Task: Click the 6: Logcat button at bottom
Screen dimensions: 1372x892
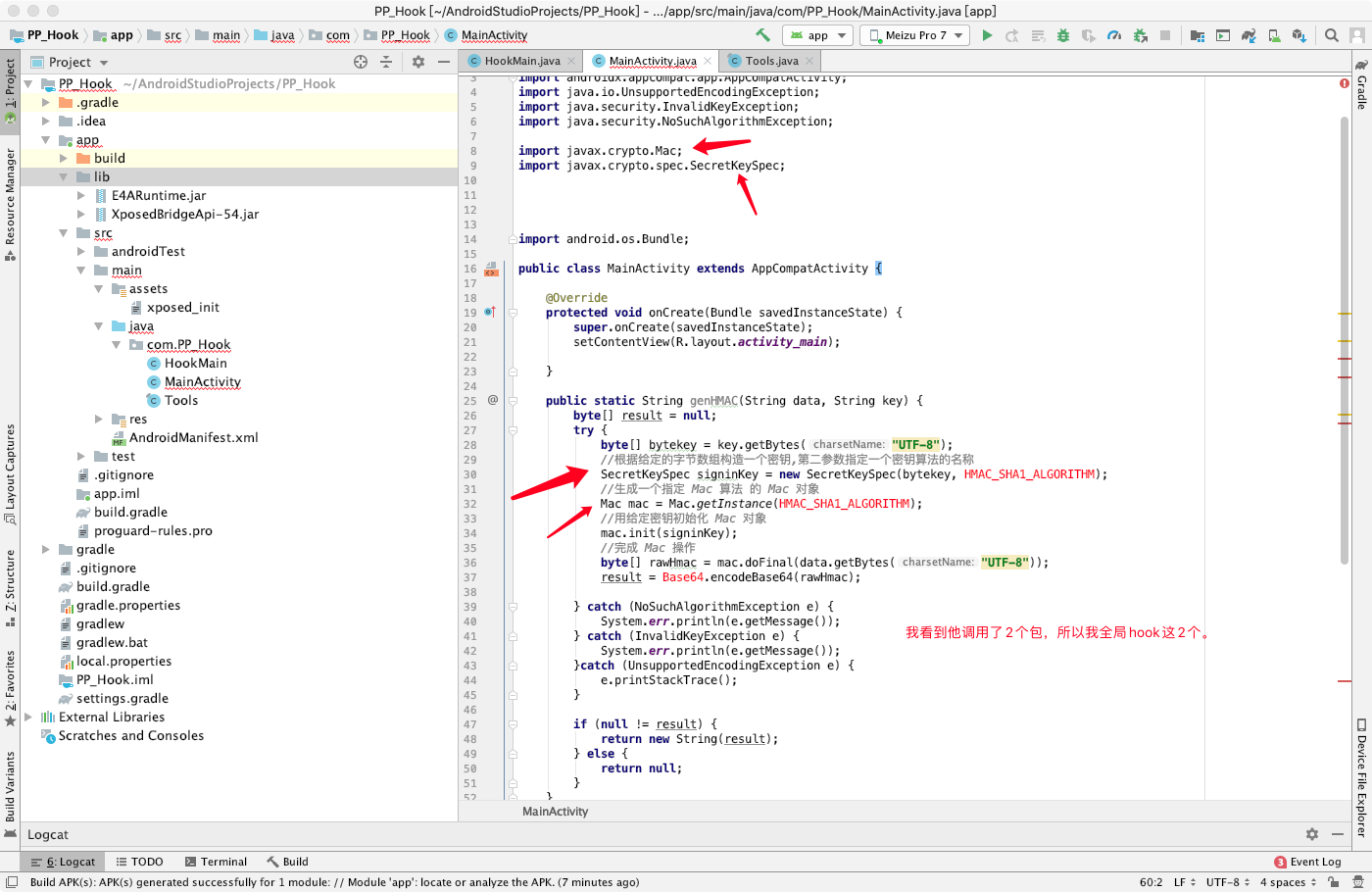Action: pyautogui.click(x=63, y=862)
